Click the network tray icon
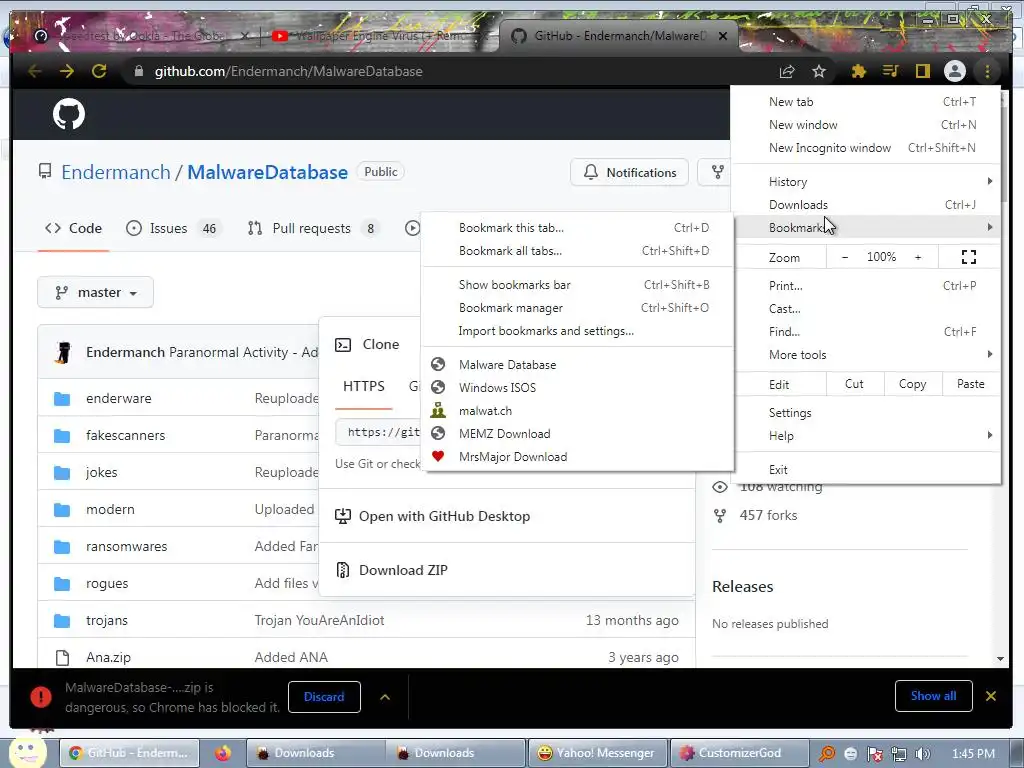Image resolution: width=1024 pixels, height=768 pixels. 899,754
